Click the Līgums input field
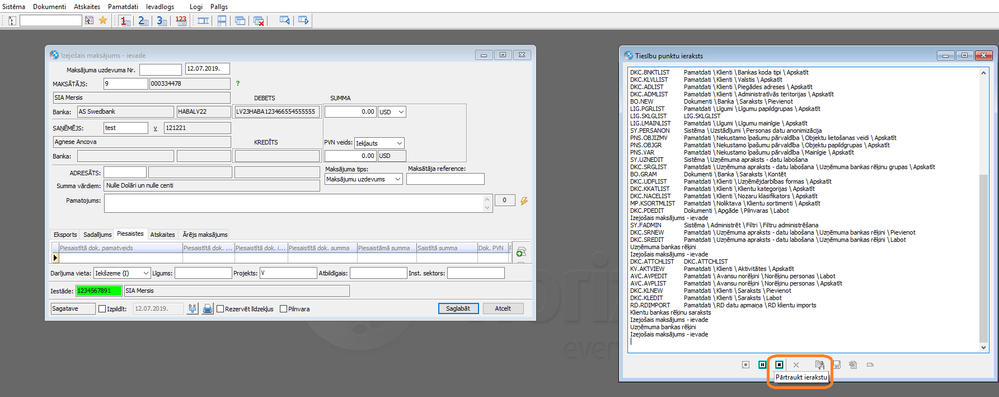Viewport: 999px width, 397px height. tap(203, 273)
